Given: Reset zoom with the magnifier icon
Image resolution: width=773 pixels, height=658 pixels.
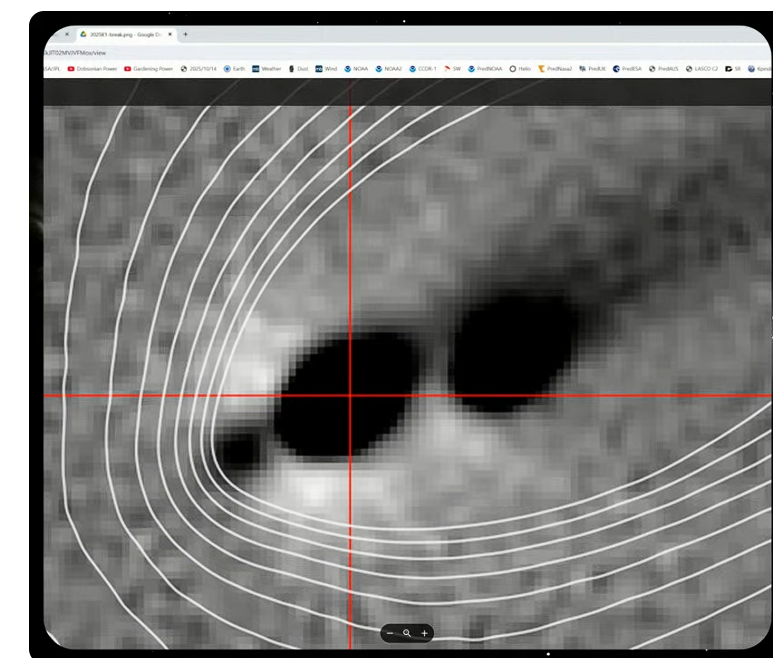Looking at the screenshot, I should coord(407,633).
